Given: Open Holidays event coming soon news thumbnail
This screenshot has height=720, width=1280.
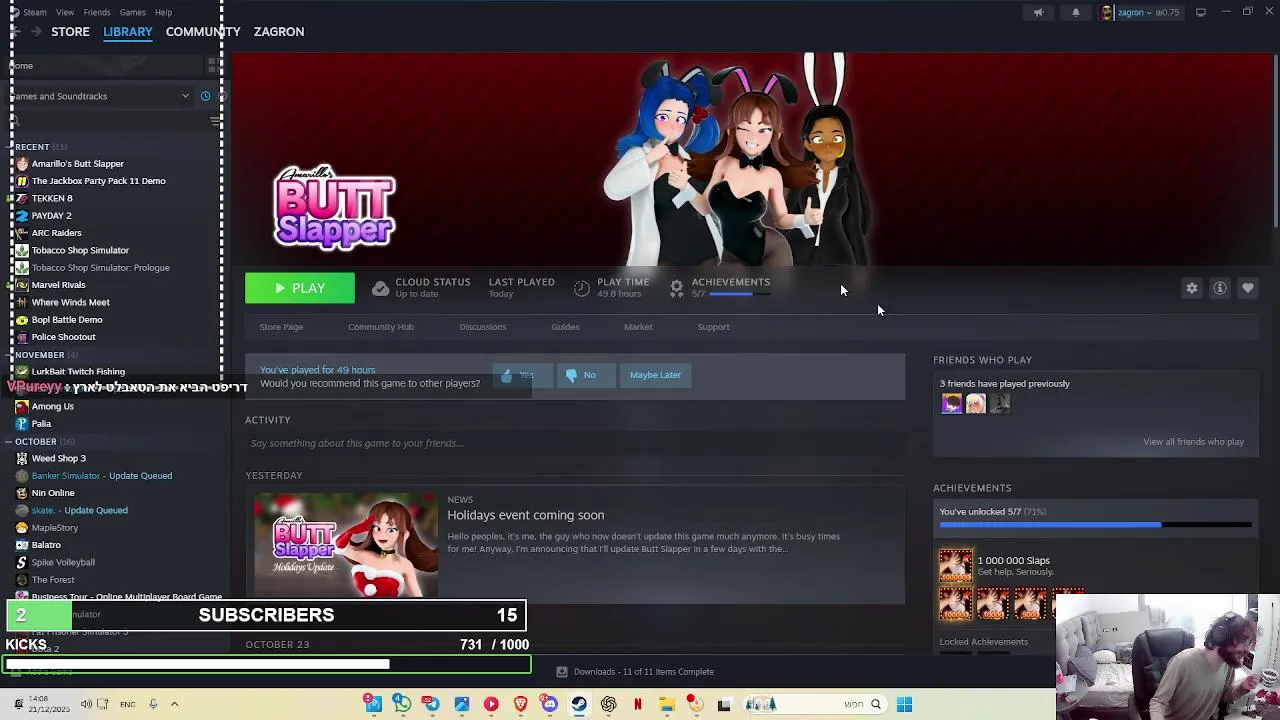Looking at the screenshot, I should (346, 545).
